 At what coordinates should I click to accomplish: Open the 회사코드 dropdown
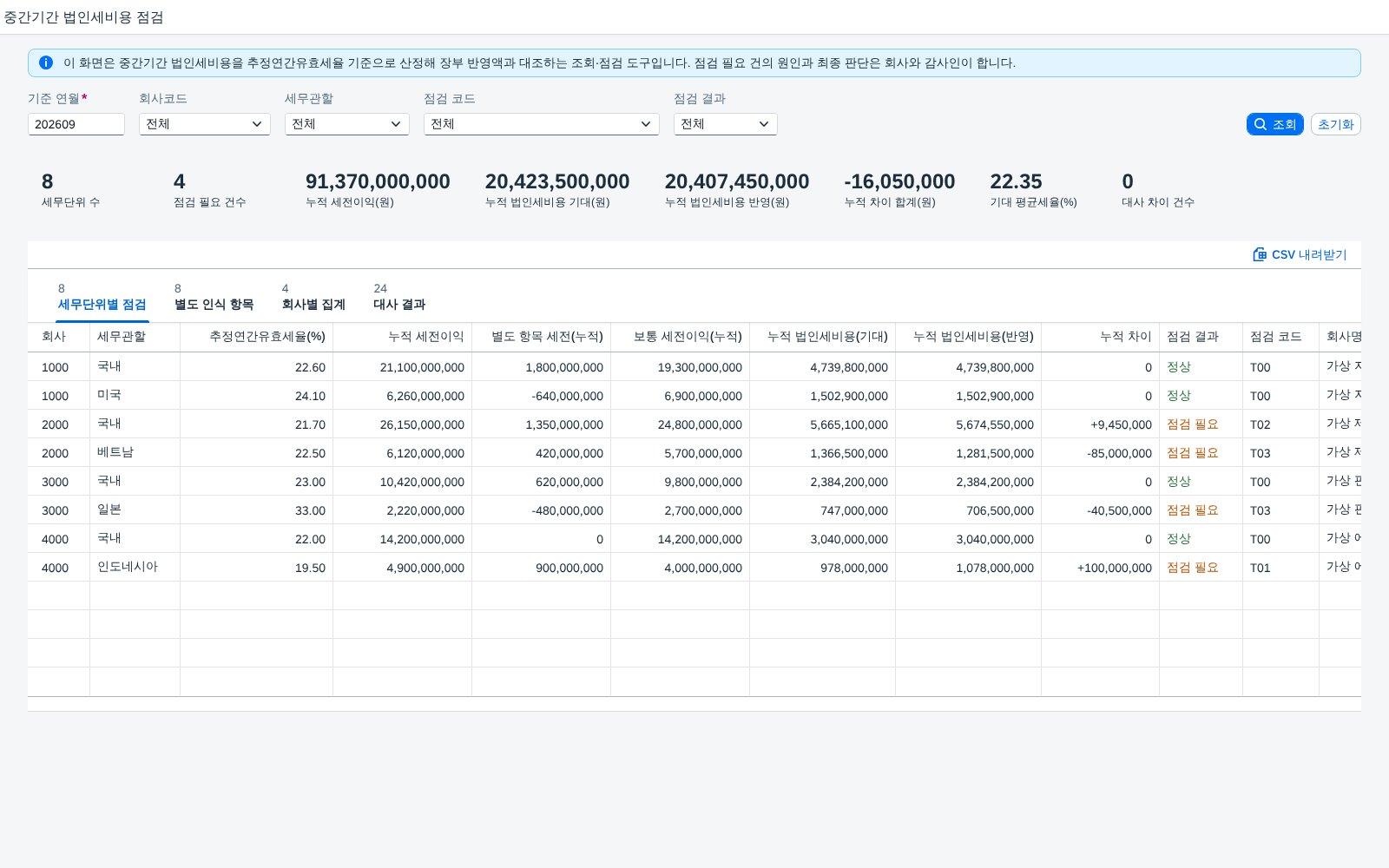coord(205,124)
